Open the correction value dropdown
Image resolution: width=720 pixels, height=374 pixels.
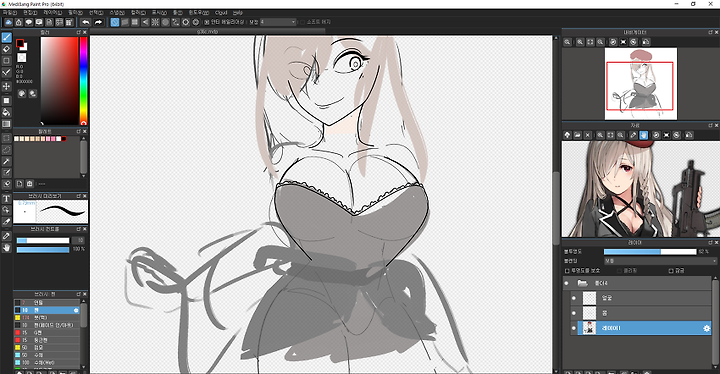coord(278,22)
